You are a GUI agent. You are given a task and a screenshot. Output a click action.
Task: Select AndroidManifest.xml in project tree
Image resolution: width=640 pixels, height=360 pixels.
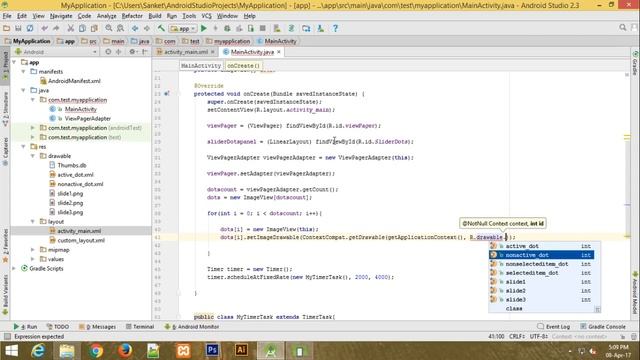click(74, 81)
